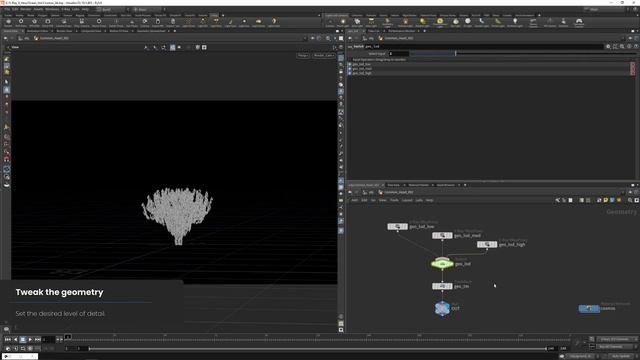
Task: Create an Area Light from the shelf
Action: (x=371, y=22)
